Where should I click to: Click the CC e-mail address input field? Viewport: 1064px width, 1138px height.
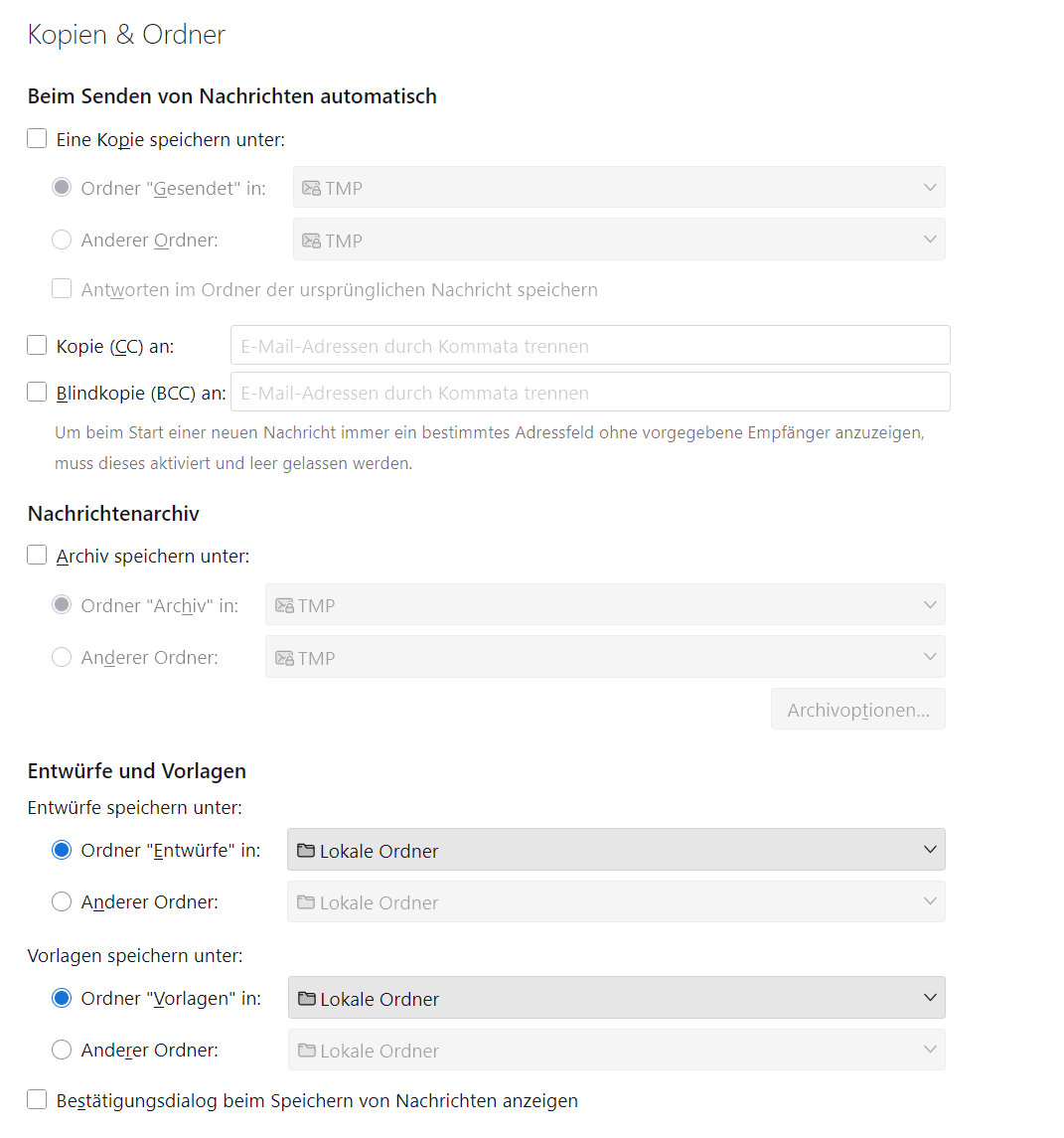[590, 346]
